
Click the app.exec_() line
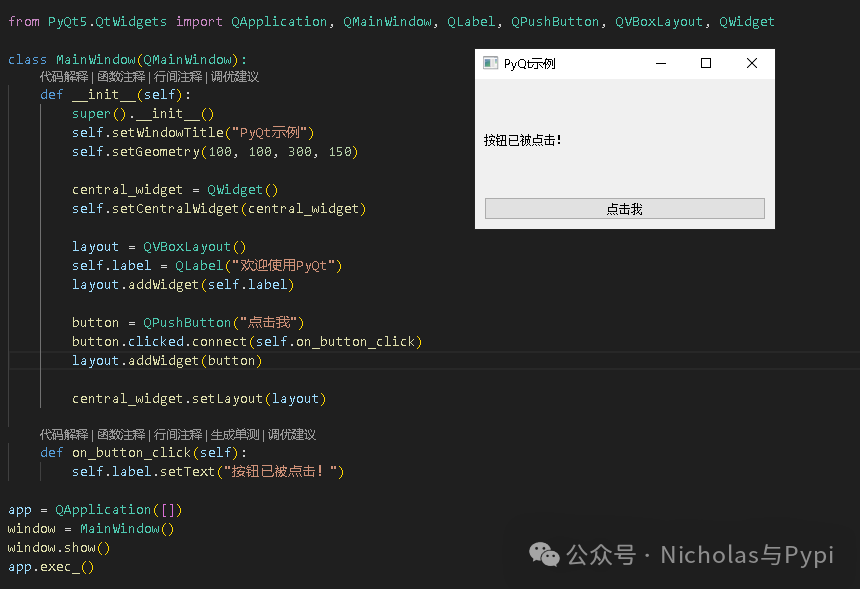click(x=51, y=567)
